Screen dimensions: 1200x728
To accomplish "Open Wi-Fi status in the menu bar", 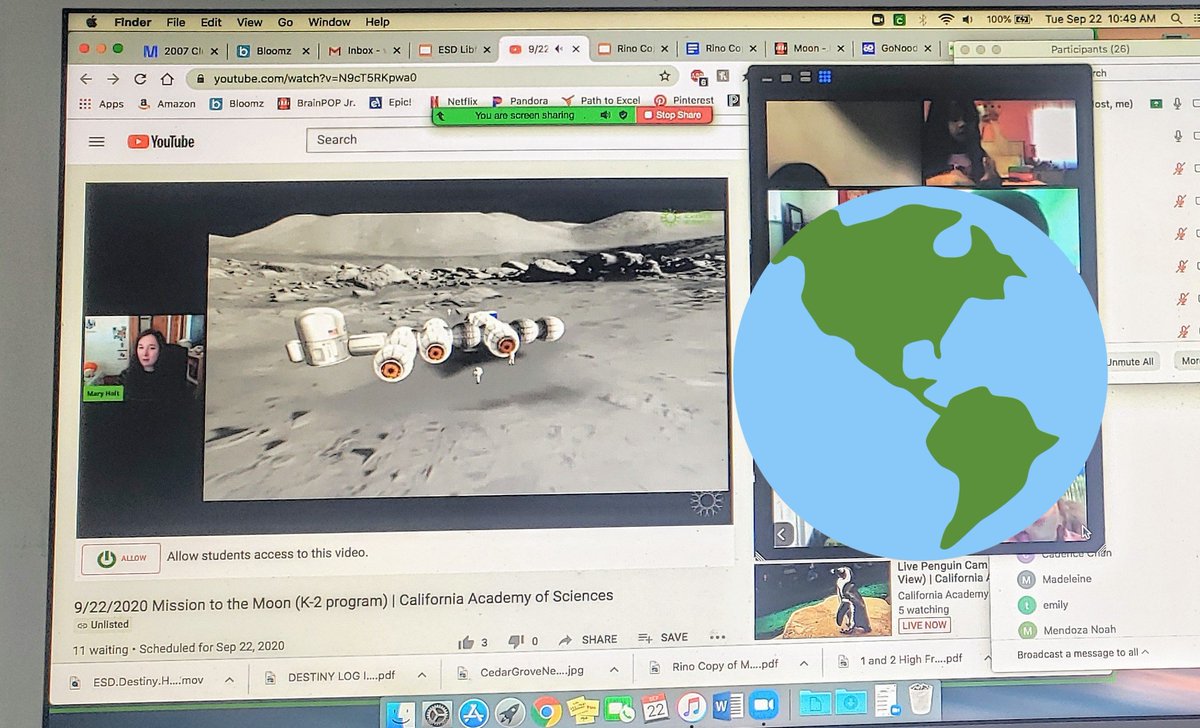I will coord(945,20).
